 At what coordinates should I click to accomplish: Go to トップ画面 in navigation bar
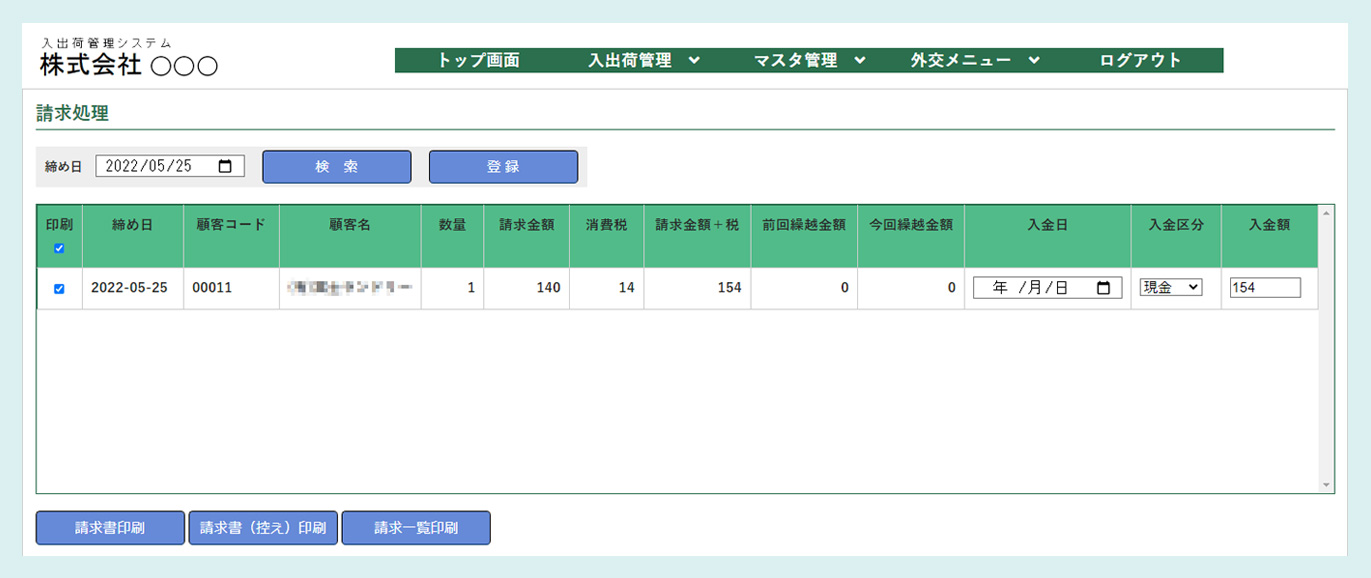click(x=479, y=60)
